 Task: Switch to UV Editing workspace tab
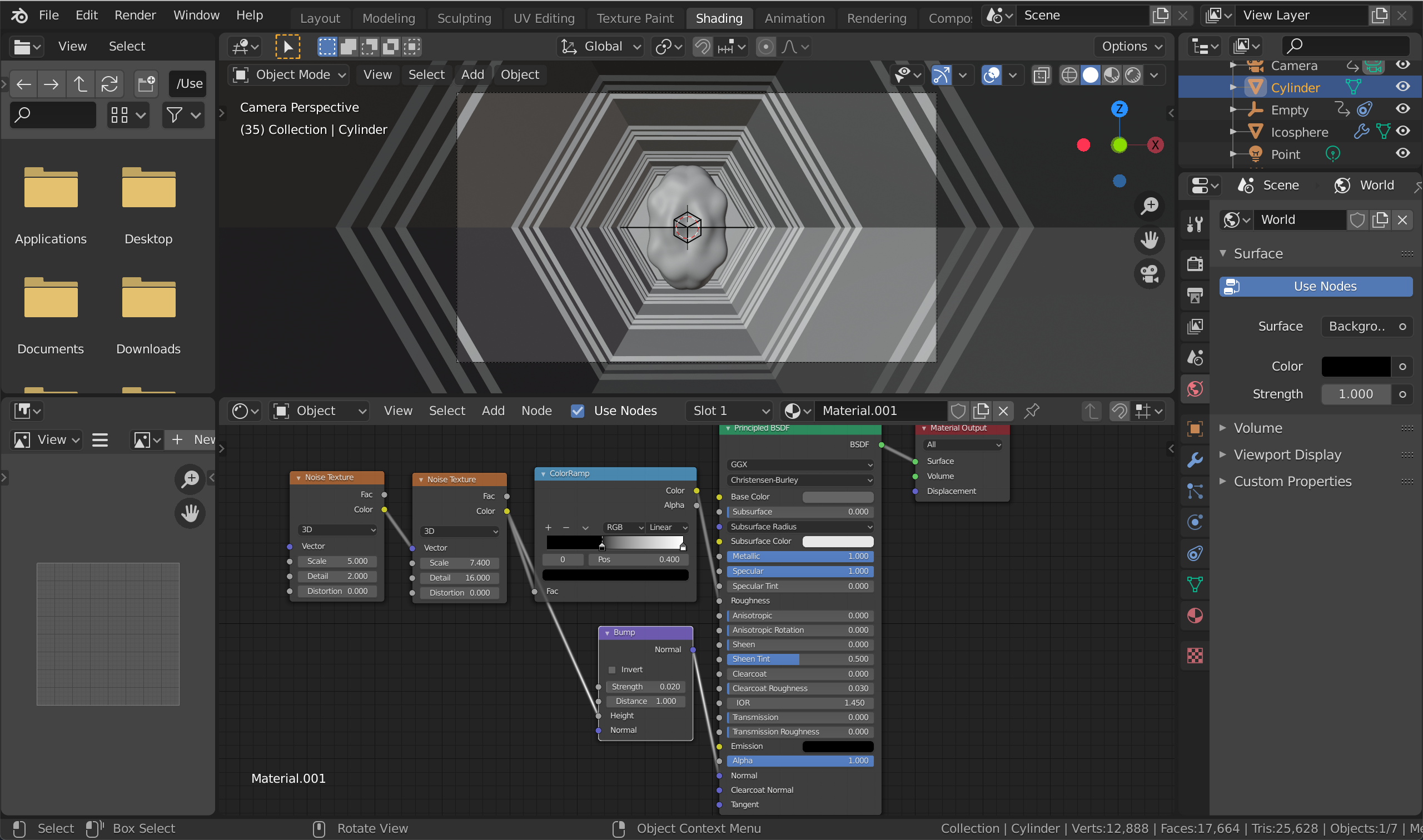[544, 18]
